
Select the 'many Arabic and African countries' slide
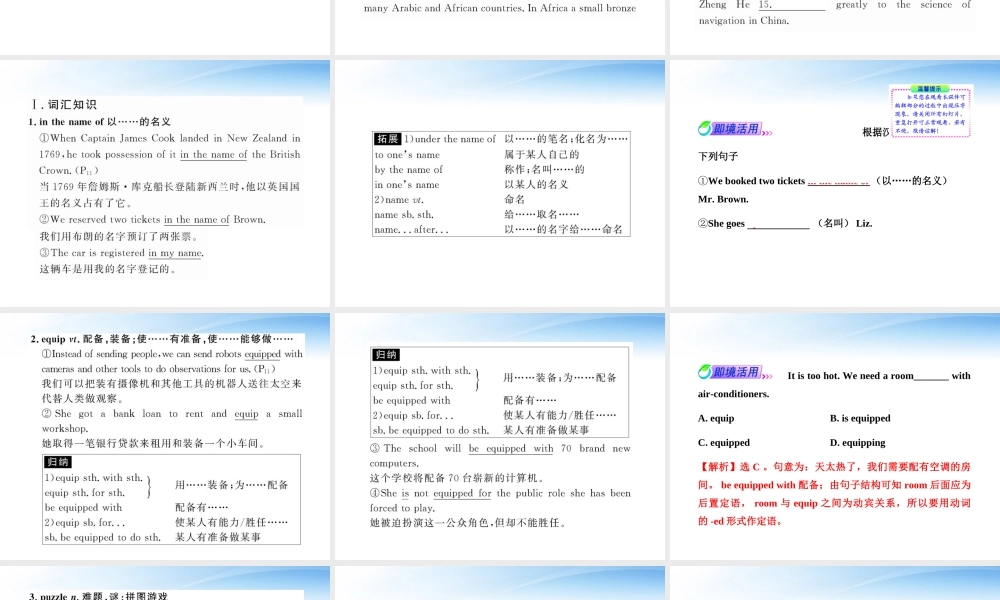499,27
